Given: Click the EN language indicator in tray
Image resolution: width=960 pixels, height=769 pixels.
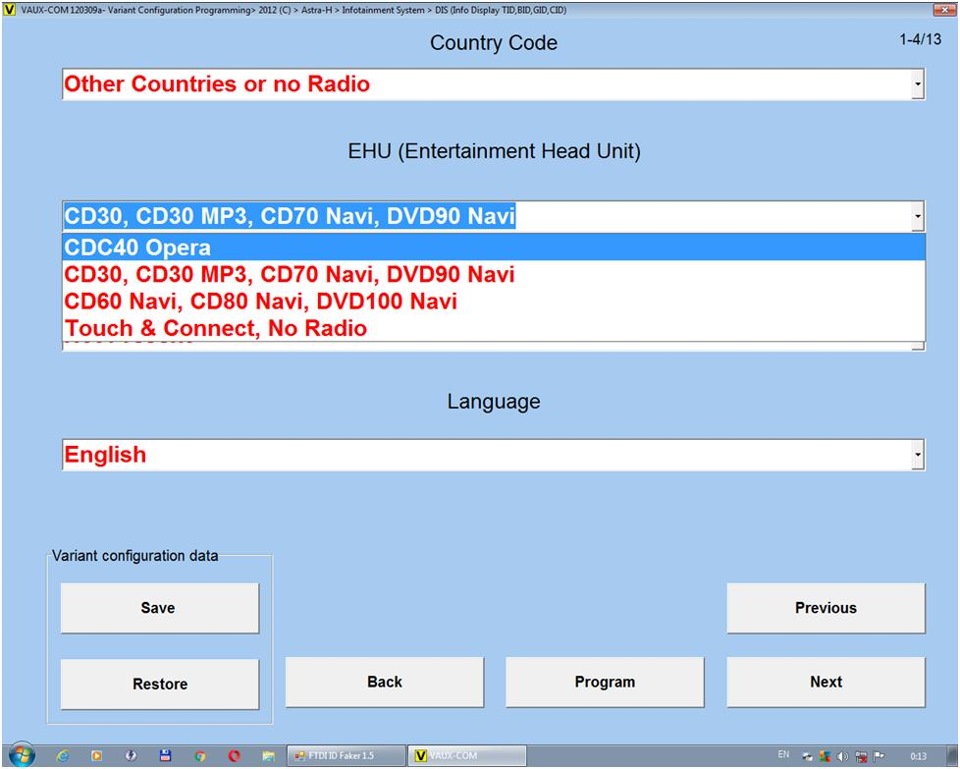Looking at the screenshot, I should (x=783, y=755).
